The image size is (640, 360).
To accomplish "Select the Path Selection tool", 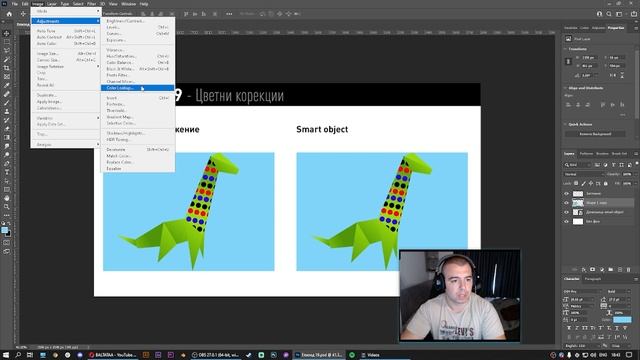I will [x=7, y=181].
